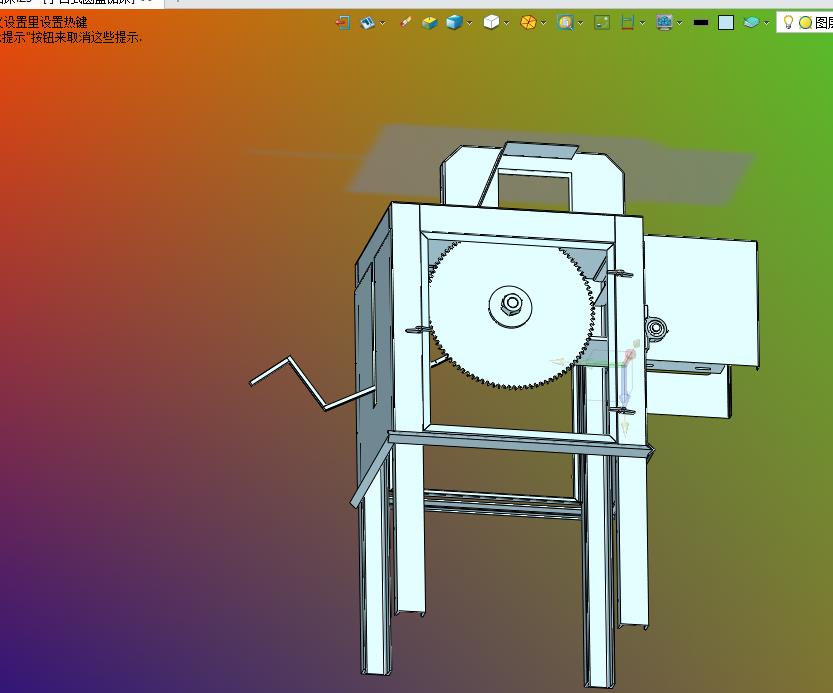The height and width of the screenshot is (693, 833).
Task: Click the green picture icon in toolbar
Action: tap(602, 23)
